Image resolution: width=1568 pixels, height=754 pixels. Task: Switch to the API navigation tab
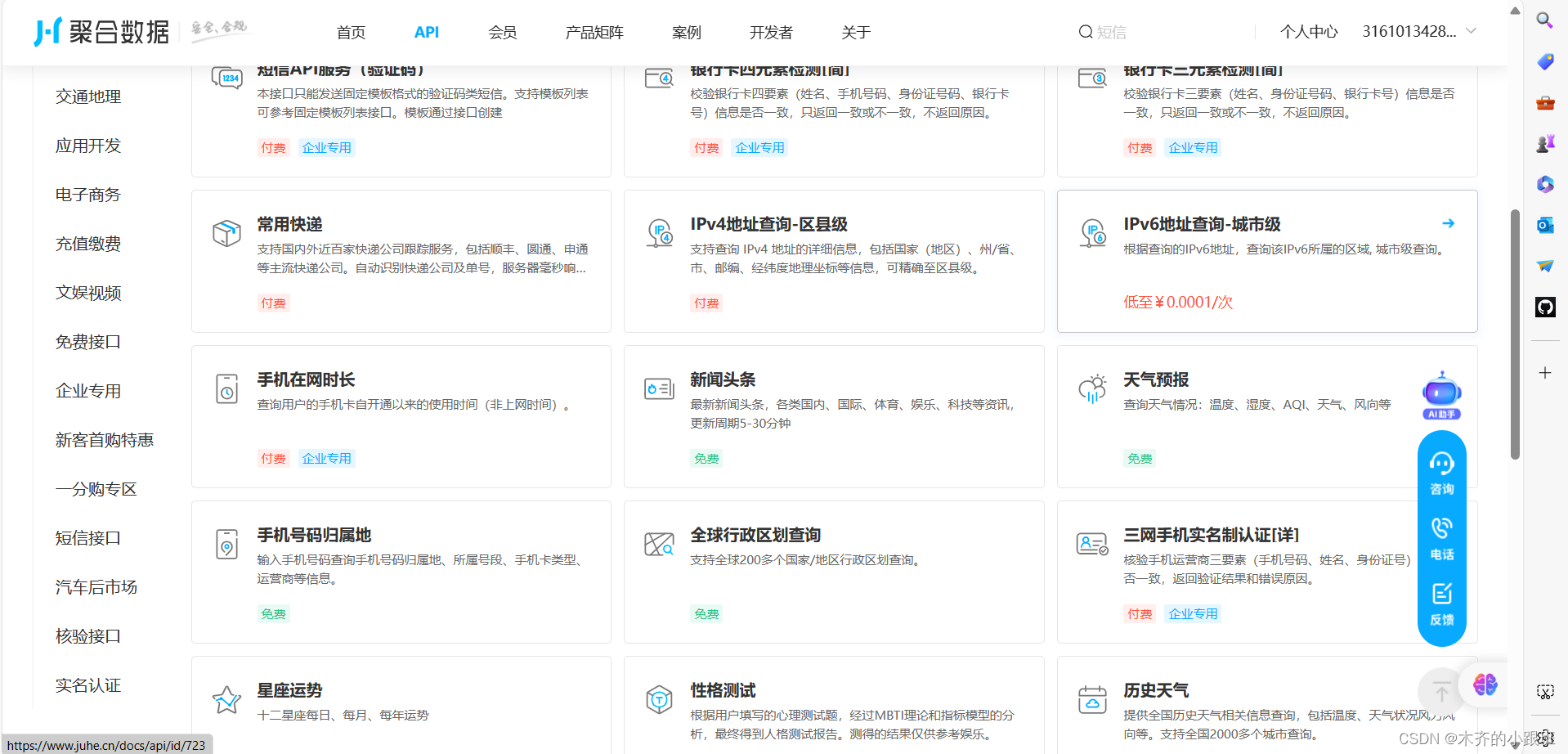tap(426, 32)
